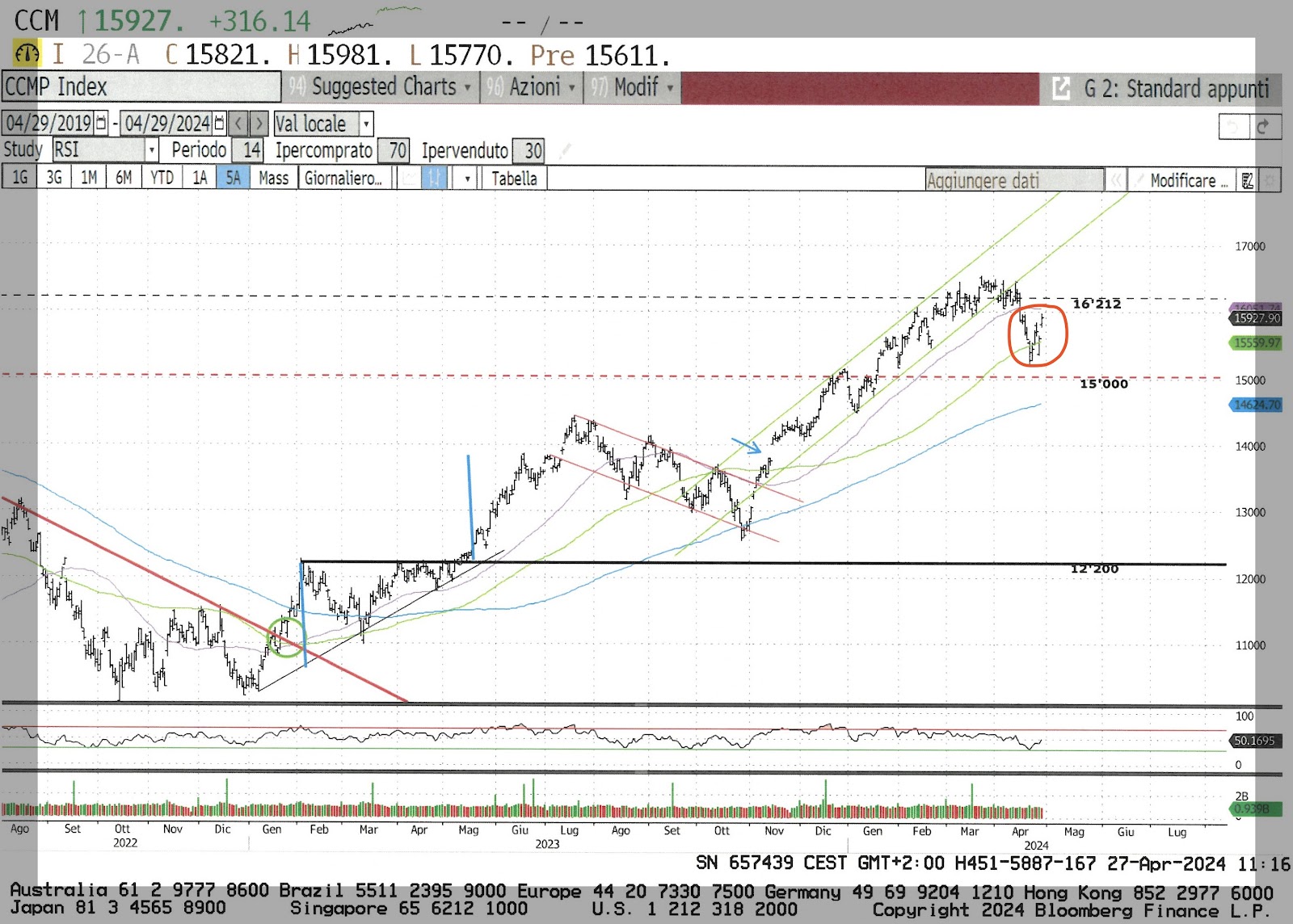Click the CCMP Index security field

(x=141, y=86)
